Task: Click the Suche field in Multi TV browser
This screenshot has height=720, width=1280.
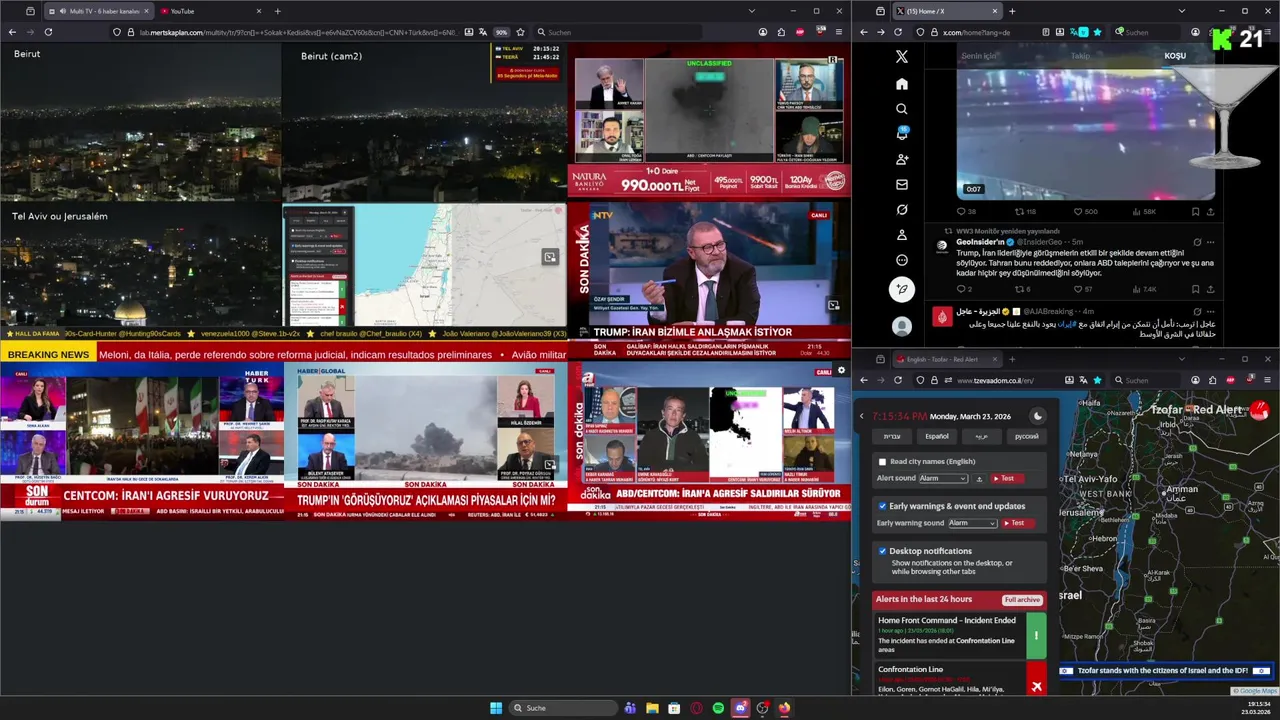Action: click(617, 32)
